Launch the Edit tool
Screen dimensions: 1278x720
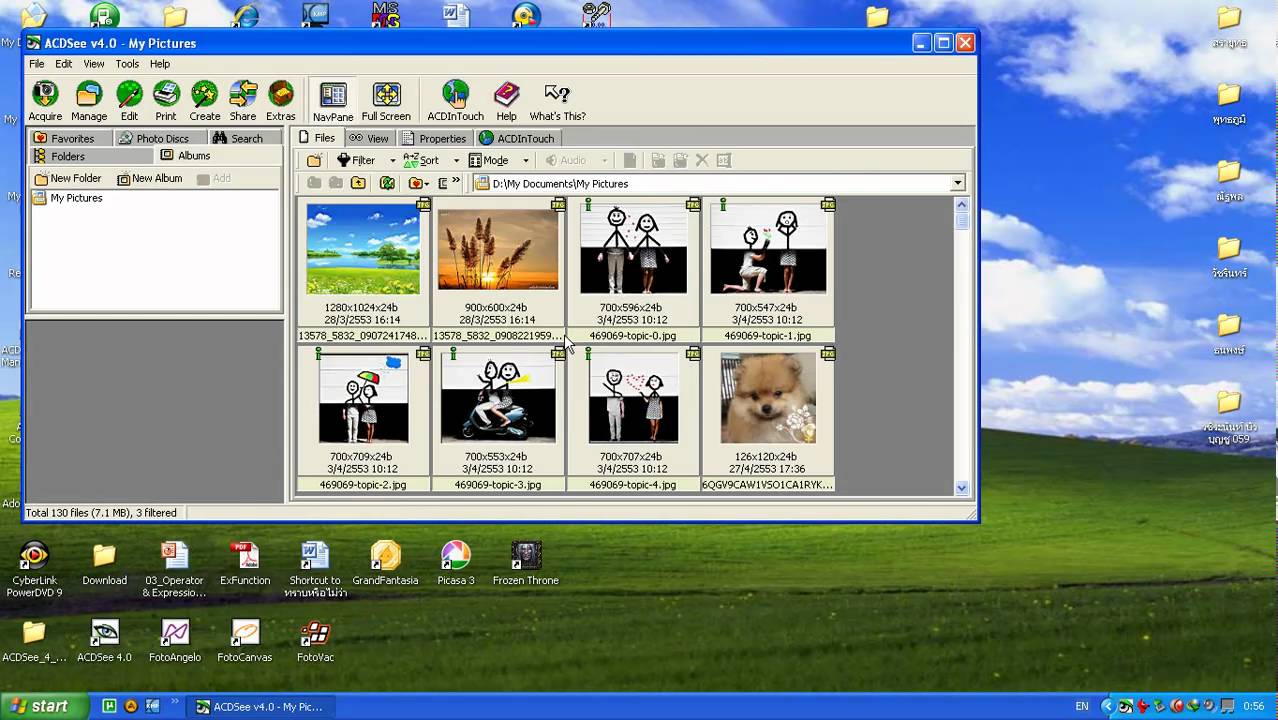click(129, 102)
